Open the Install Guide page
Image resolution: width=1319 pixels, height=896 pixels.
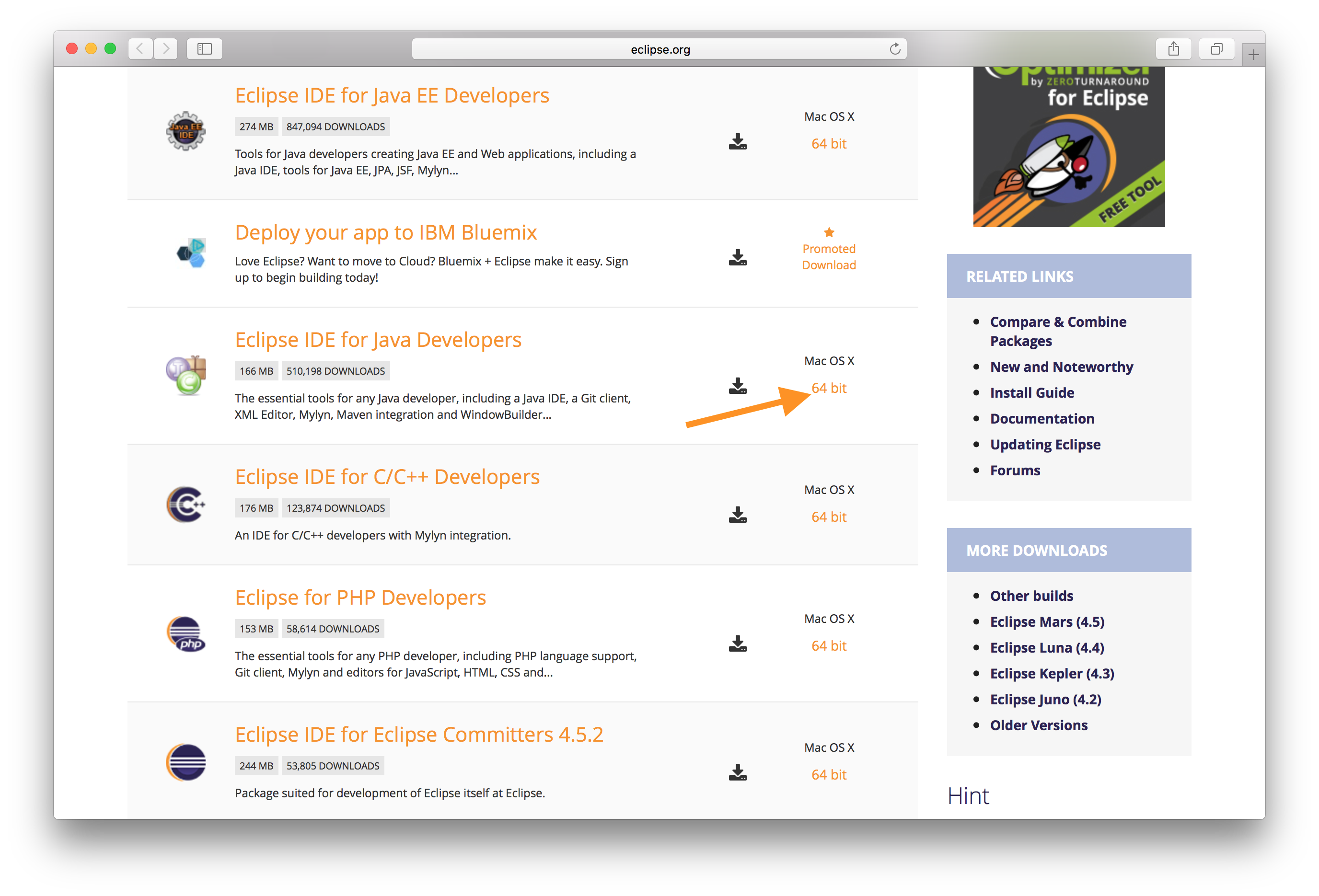(x=1031, y=392)
